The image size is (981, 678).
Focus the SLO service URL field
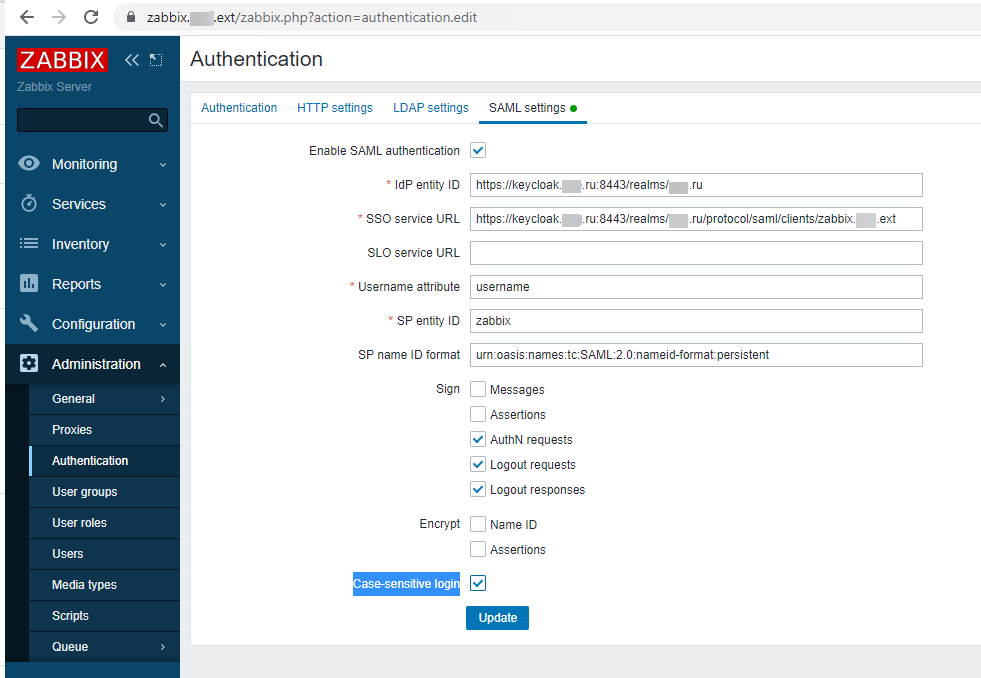pyautogui.click(x=696, y=253)
